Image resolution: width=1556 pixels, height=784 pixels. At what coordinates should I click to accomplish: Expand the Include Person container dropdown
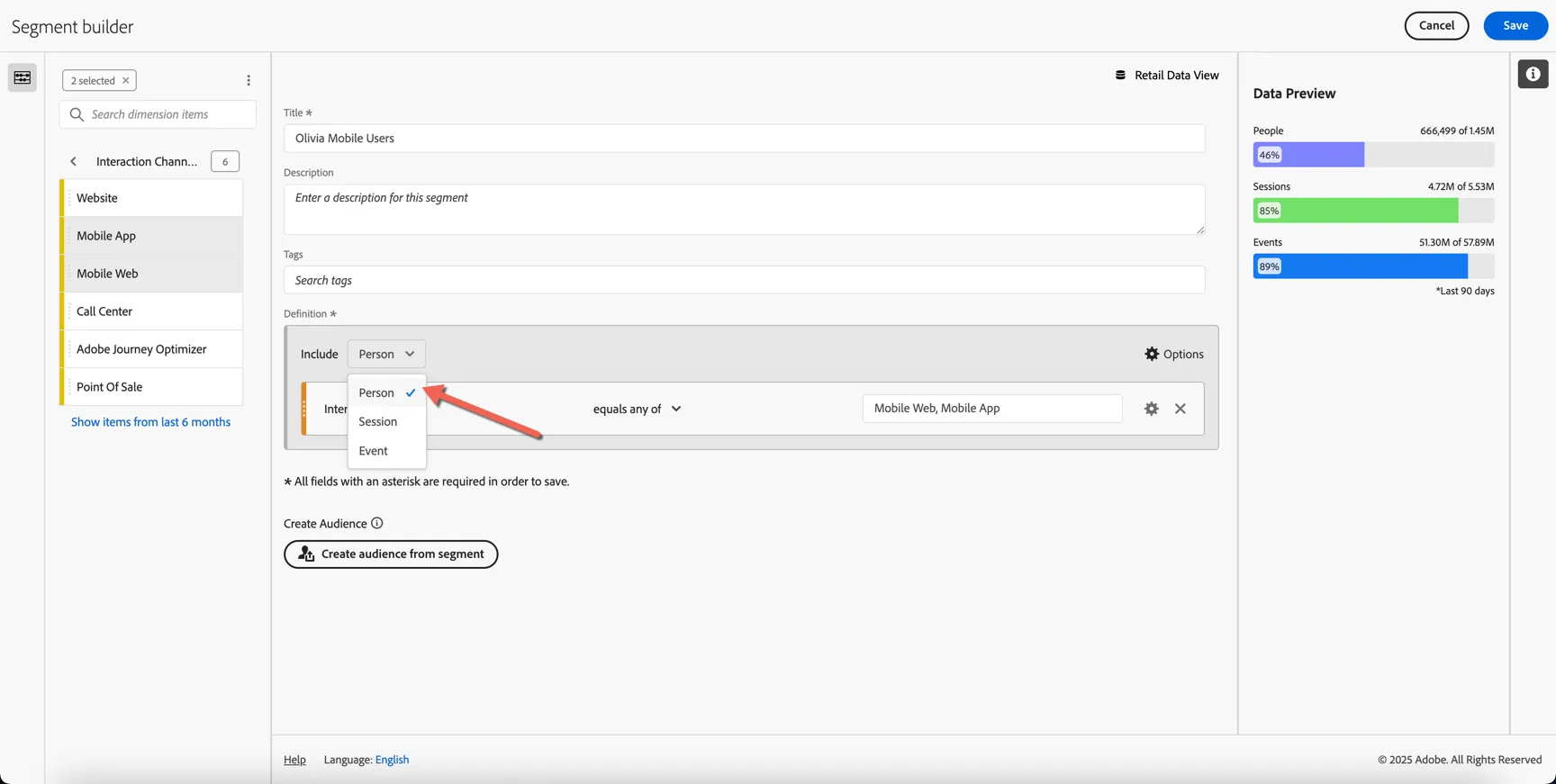pos(386,354)
